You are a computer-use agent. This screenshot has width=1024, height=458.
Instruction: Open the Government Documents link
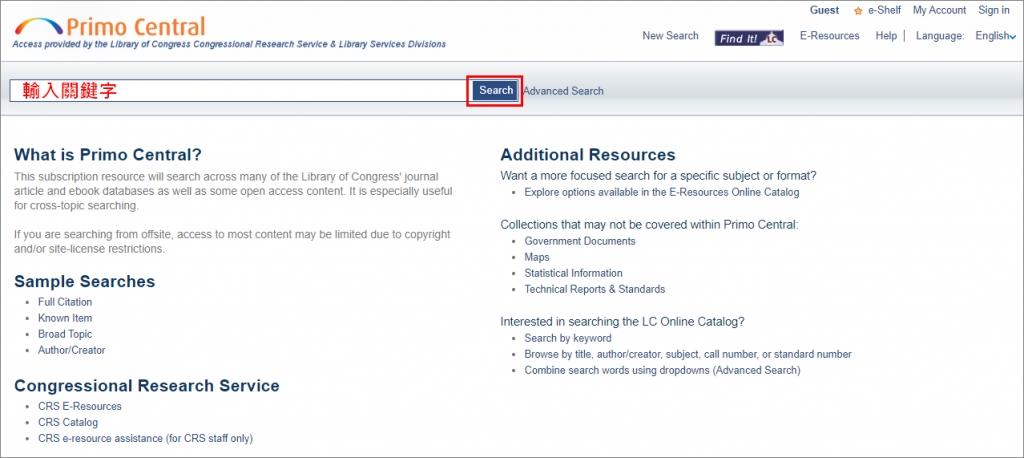click(580, 241)
